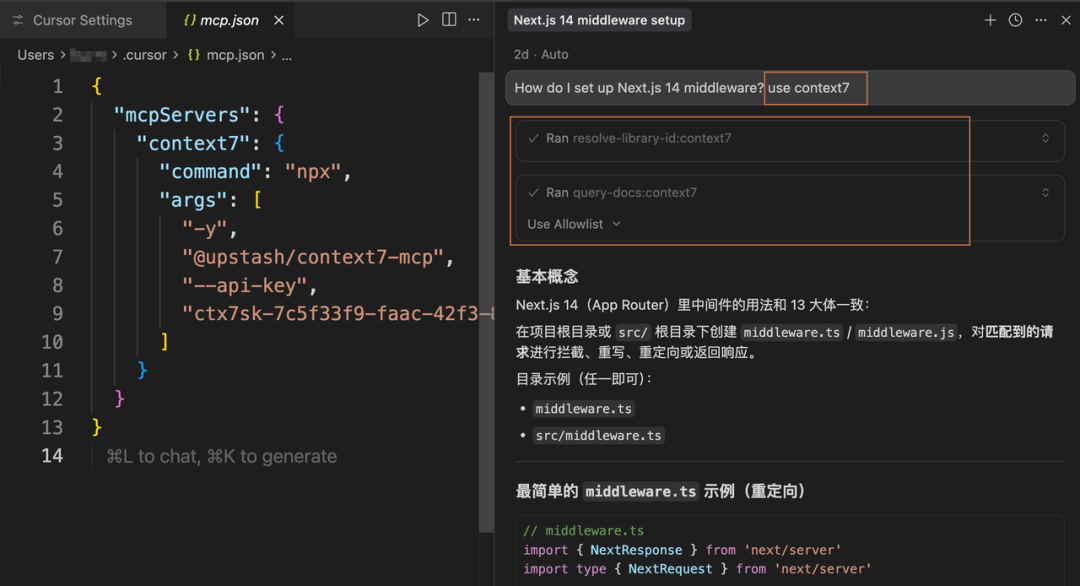Select the Next.js 14 middleware setup chat tab
1080x586 pixels.
click(x=599, y=20)
